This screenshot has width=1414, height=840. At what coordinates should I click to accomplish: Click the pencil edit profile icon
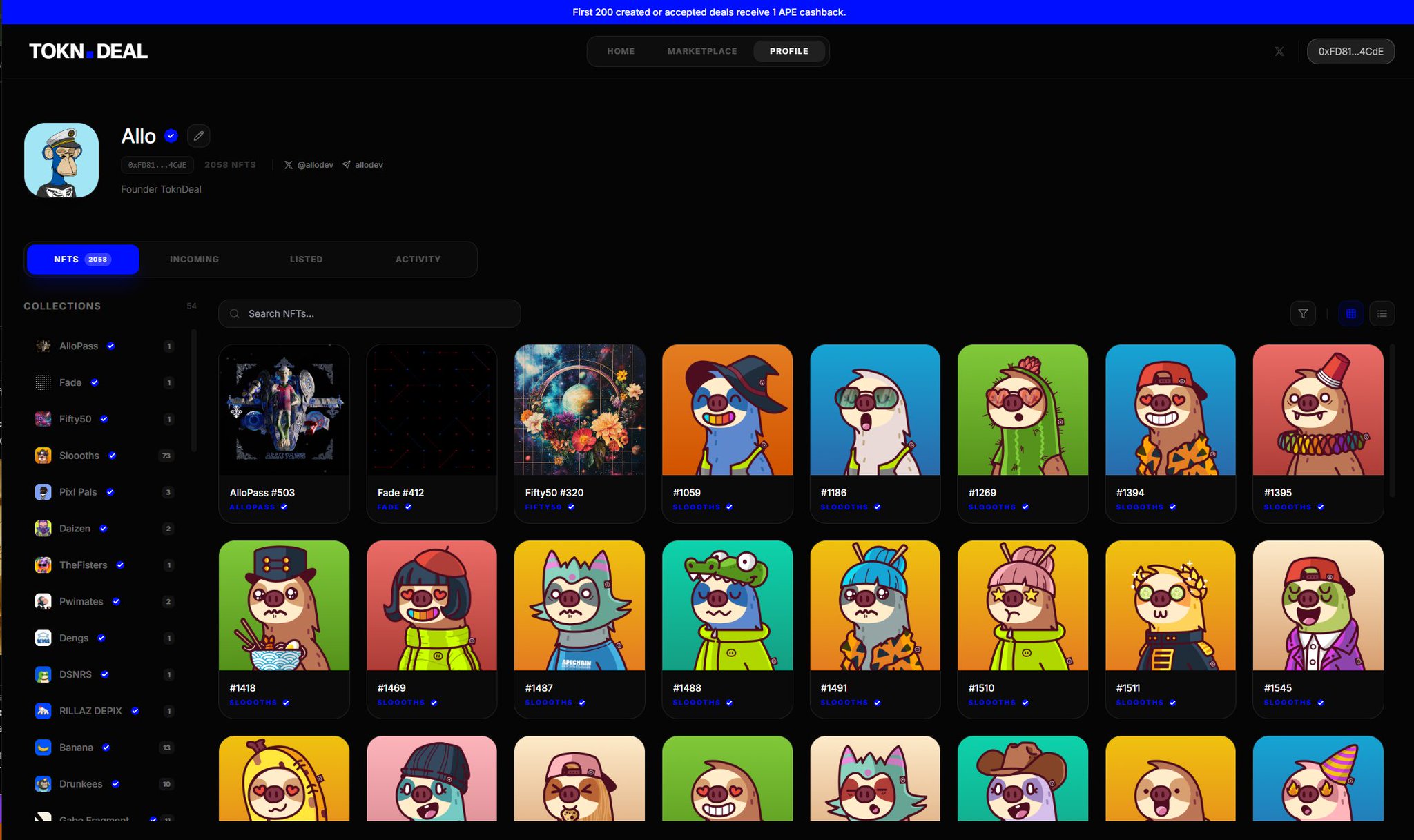pos(199,136)
